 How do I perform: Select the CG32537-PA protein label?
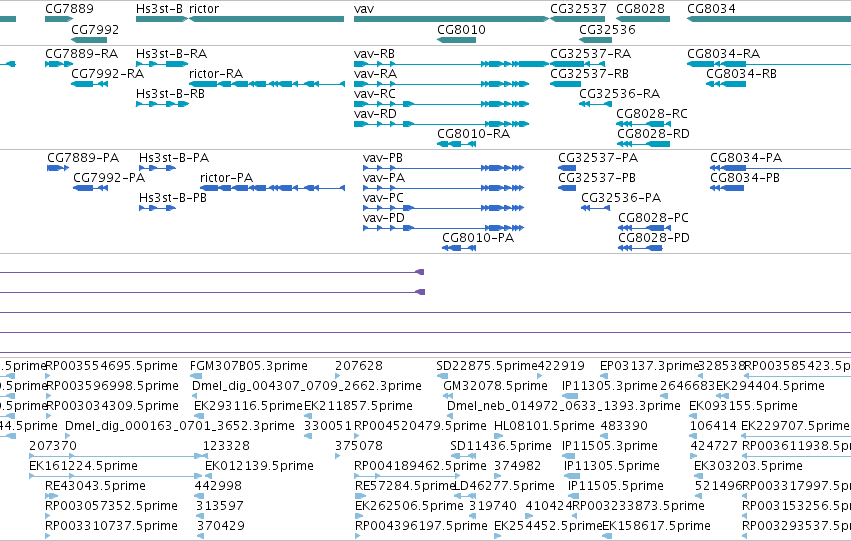pyautogui.click(x=598, y=158)
